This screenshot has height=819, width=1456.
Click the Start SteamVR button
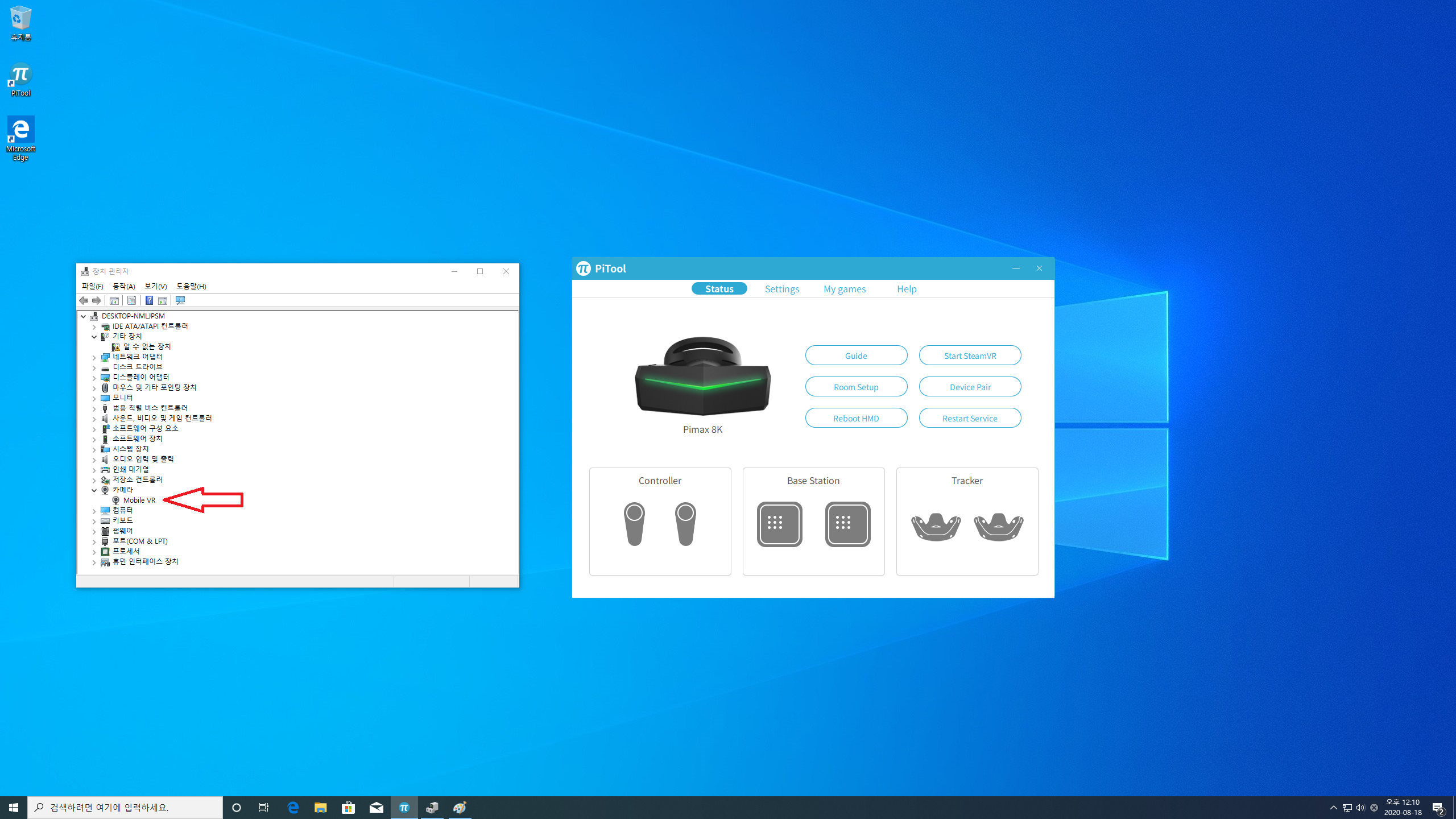pyautogui.click(x=969, y=355)
